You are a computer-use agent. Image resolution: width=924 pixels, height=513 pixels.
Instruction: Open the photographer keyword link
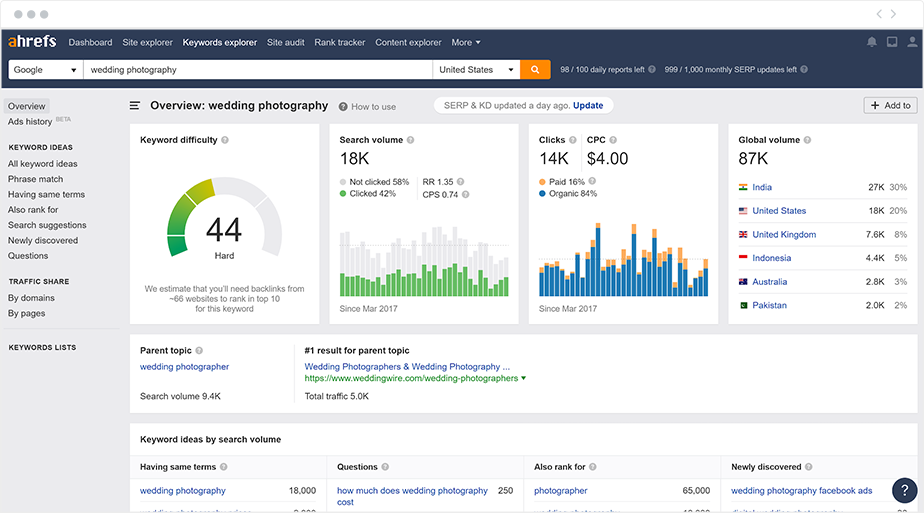click(x=560, y=491)
